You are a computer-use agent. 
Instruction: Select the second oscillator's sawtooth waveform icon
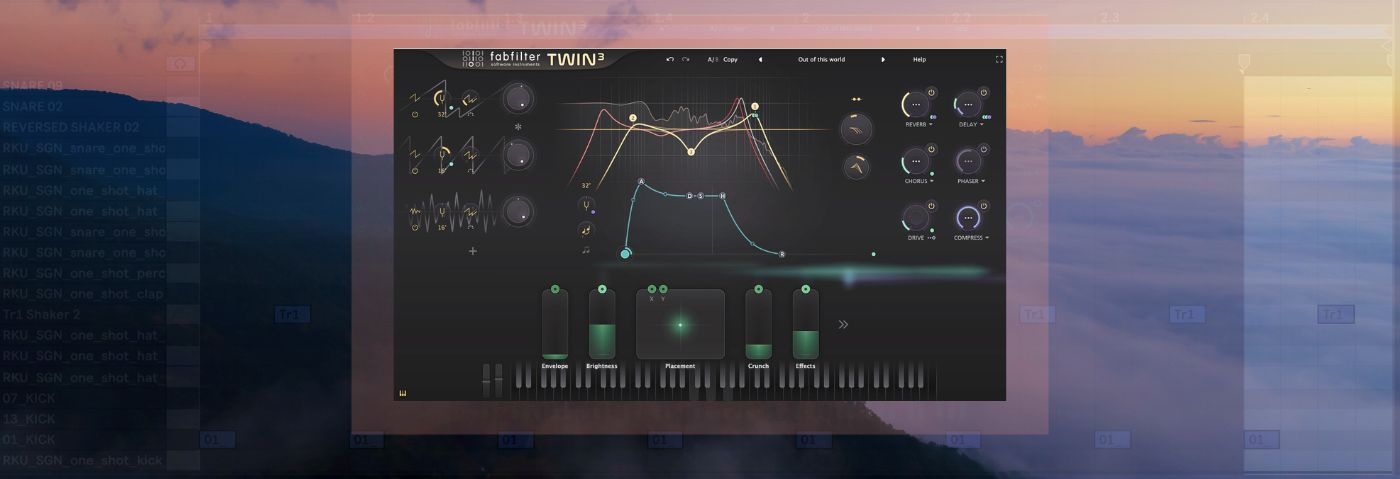point(414,153)
